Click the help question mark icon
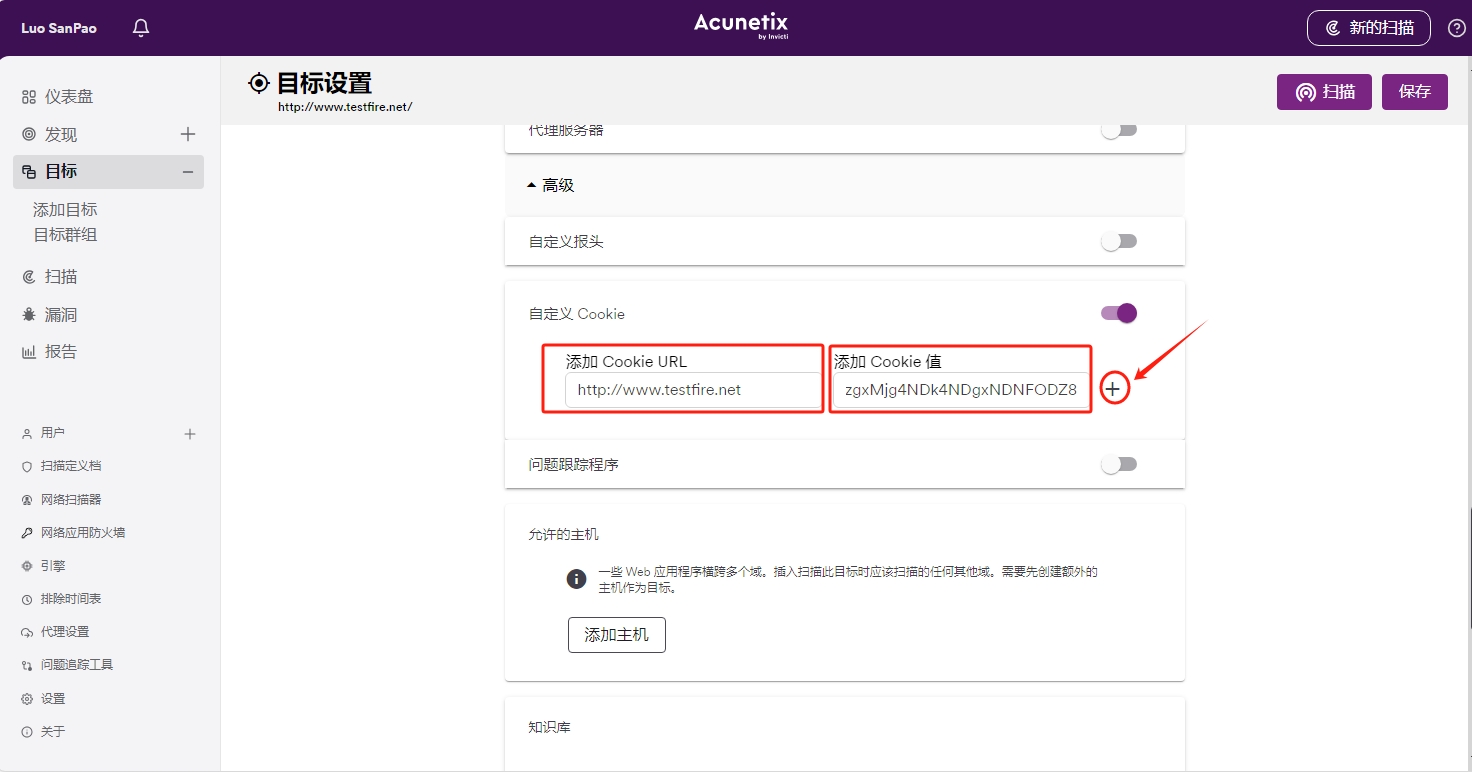Image resolution: width=1472 pixels, height=772 pixels. (1457, 28)
